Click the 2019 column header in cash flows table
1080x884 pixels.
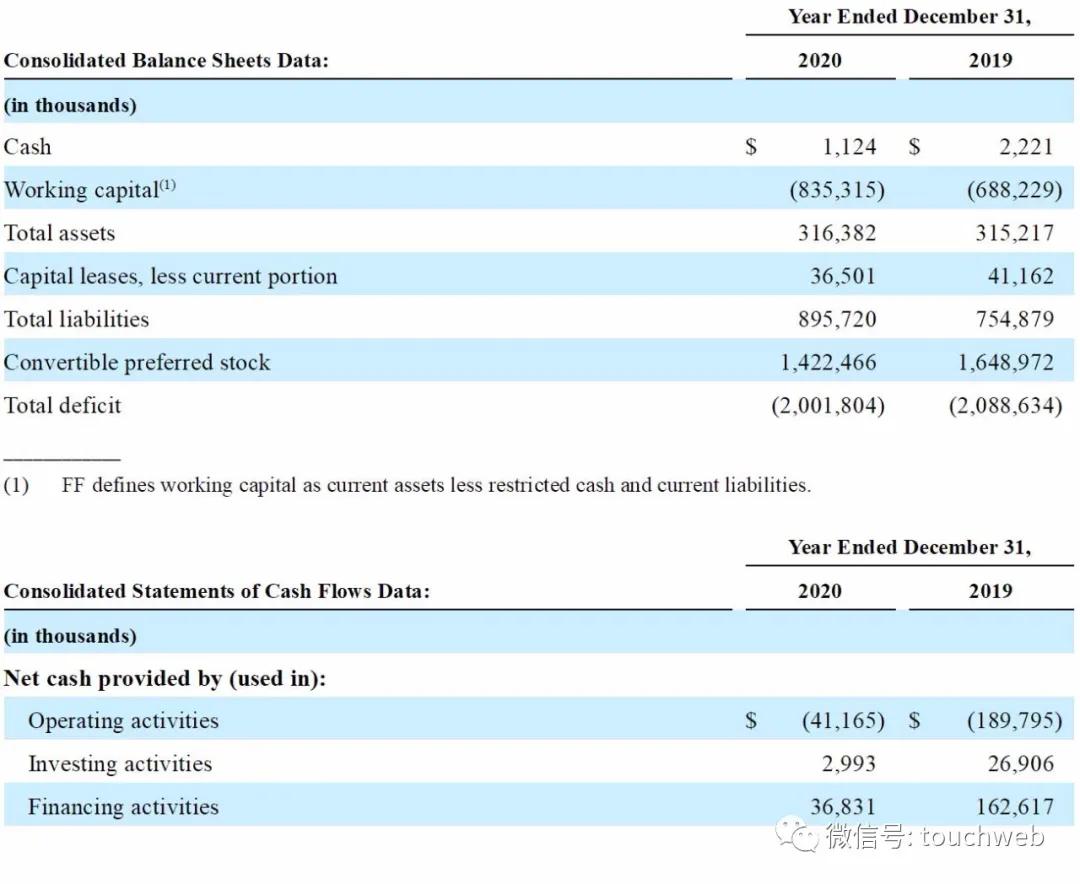[x=990, y=591]
